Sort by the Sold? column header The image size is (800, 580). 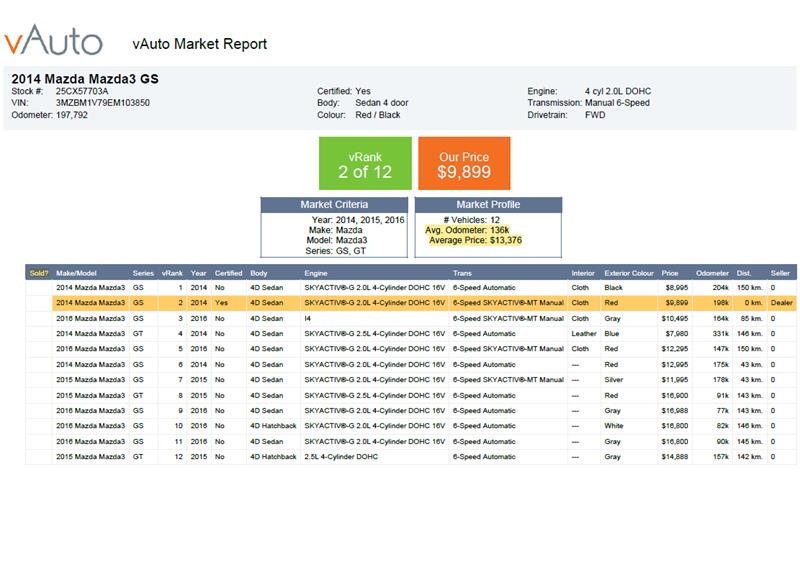coord(39,273)
